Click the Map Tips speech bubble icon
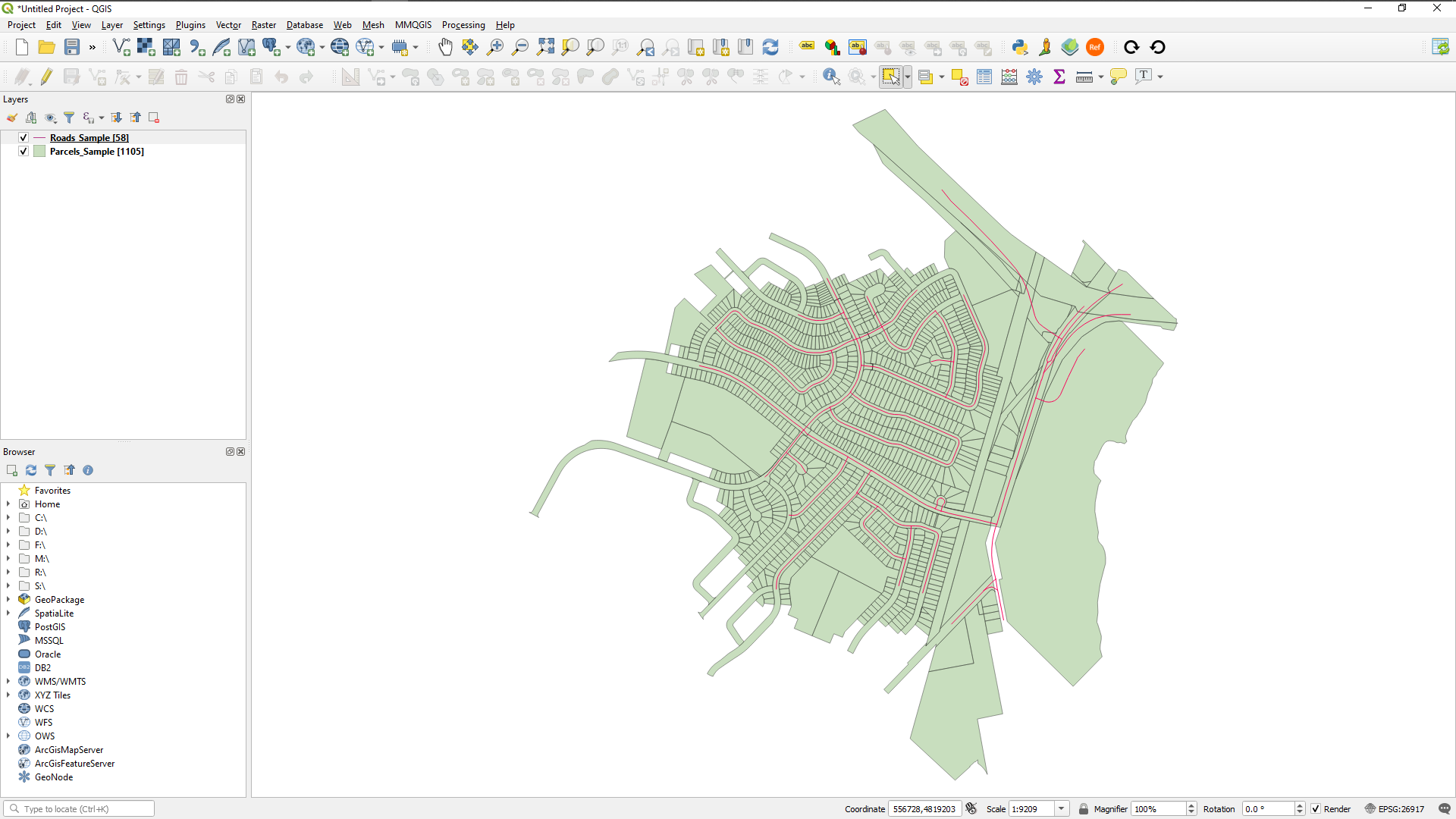Screen dimensions: 1456x819 tap(1118, 77)
